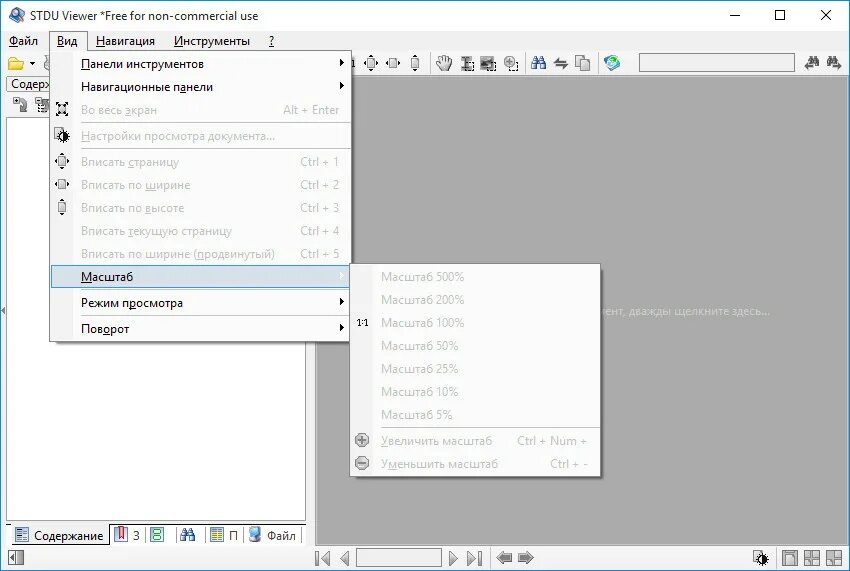Pick the Zoom selection tool icon
The height and width of the screenshot is (571, 850).
(x=511, y=63)
